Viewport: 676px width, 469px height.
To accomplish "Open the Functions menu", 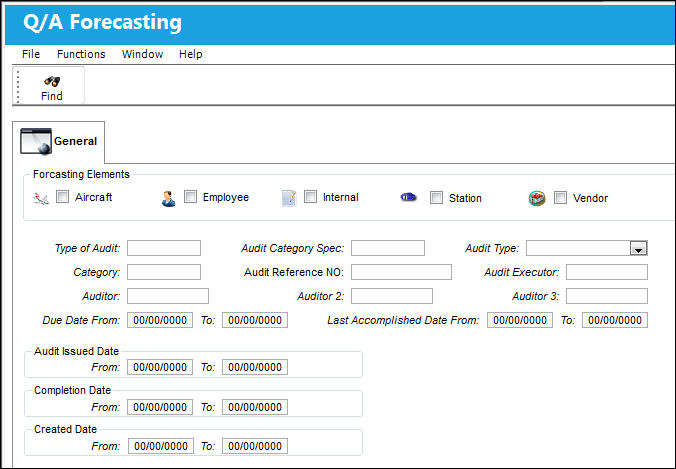I will [x=81, y=54].
